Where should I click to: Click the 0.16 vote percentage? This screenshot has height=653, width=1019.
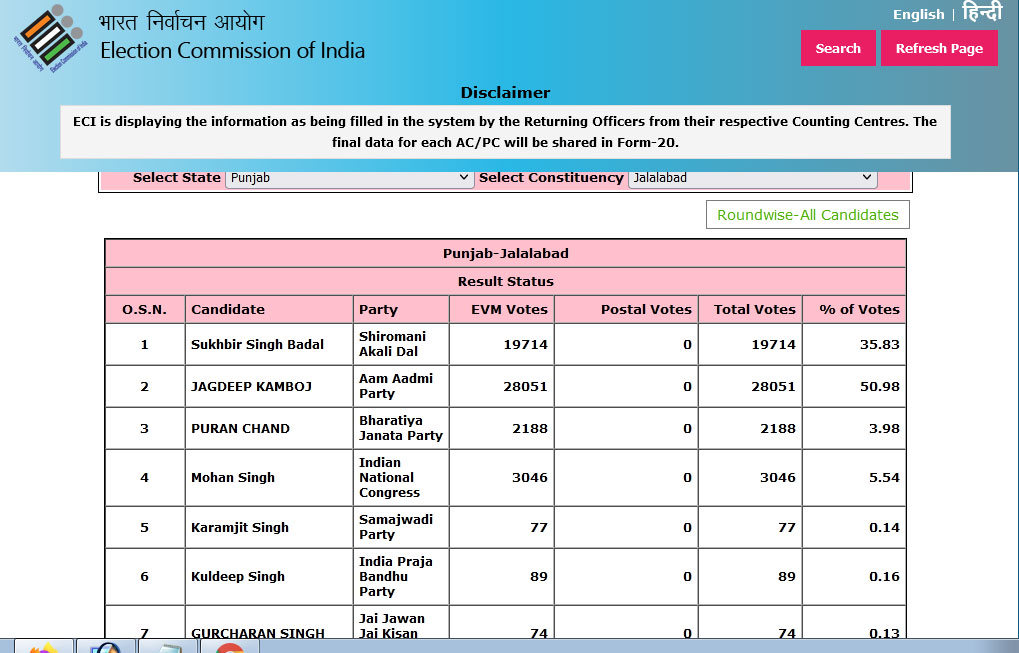[884, 576]
